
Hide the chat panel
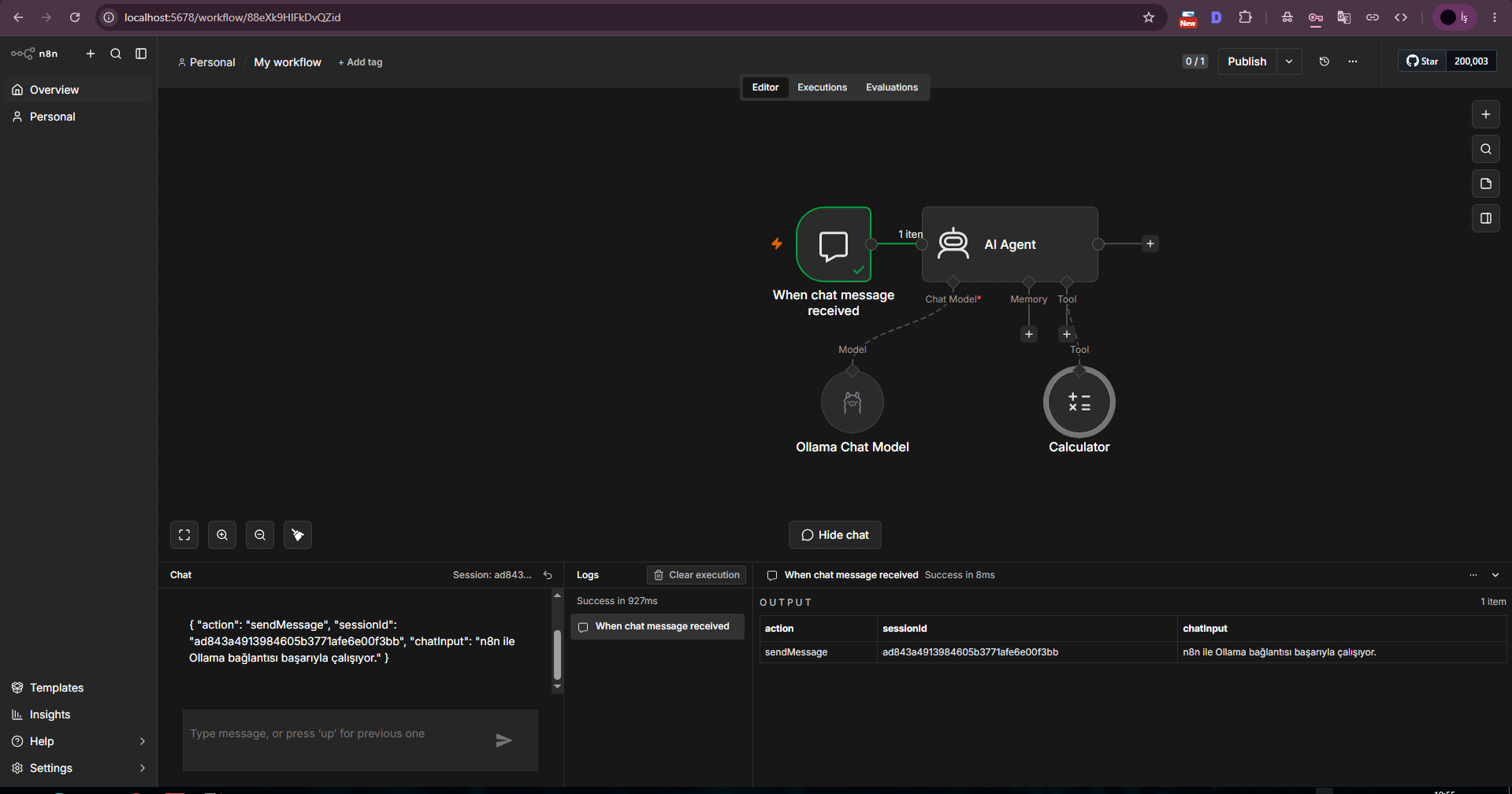tap(835, 535)
